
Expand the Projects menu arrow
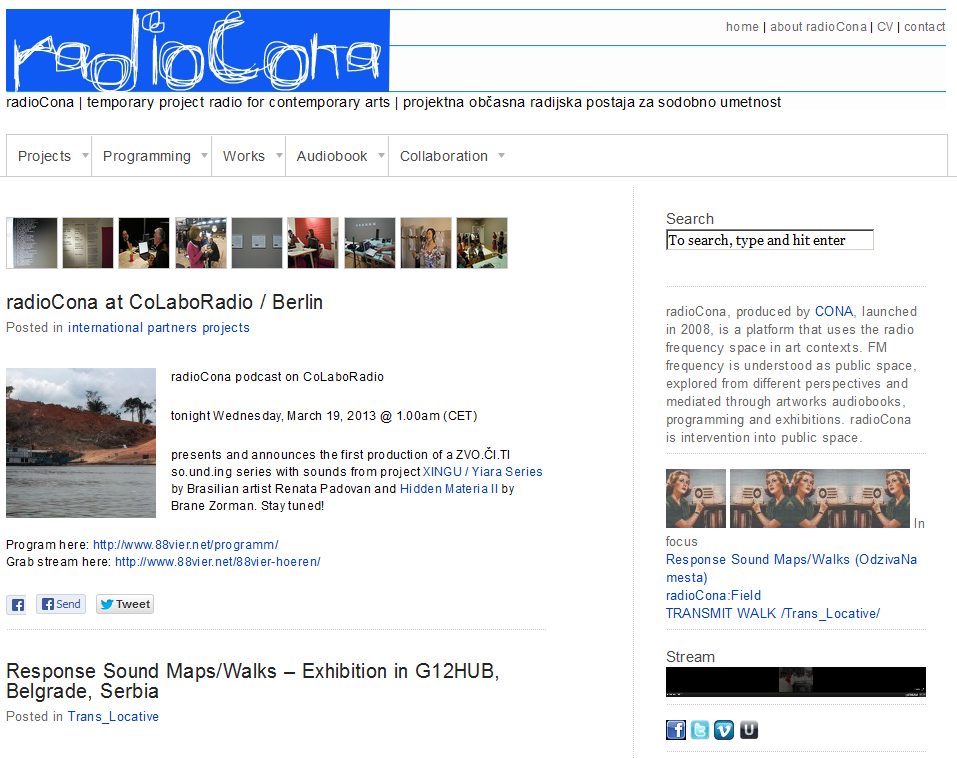coord(85,156)
